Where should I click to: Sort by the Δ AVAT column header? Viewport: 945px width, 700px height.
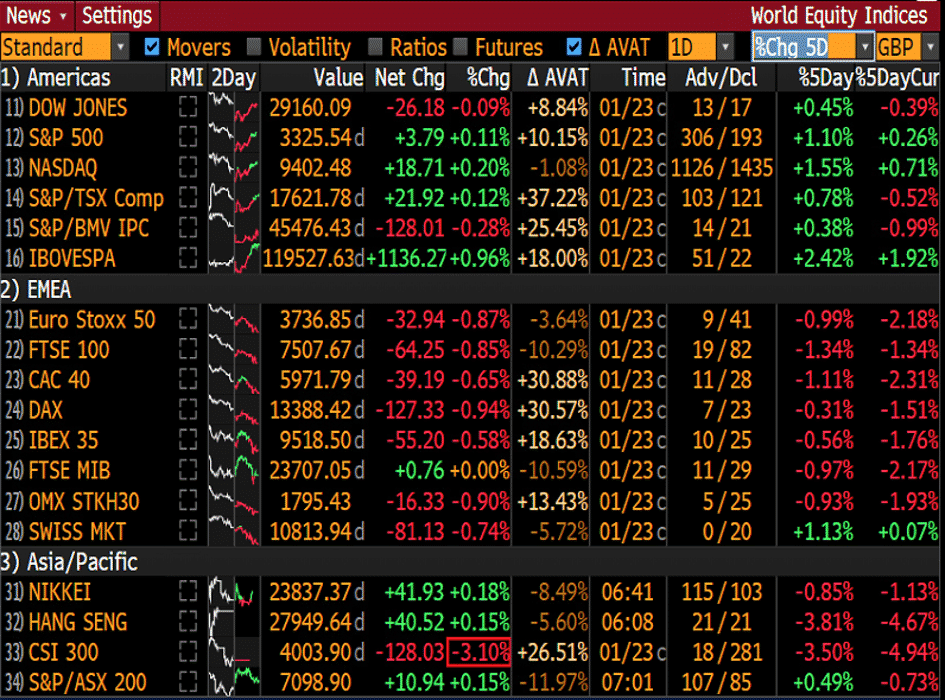557,78
